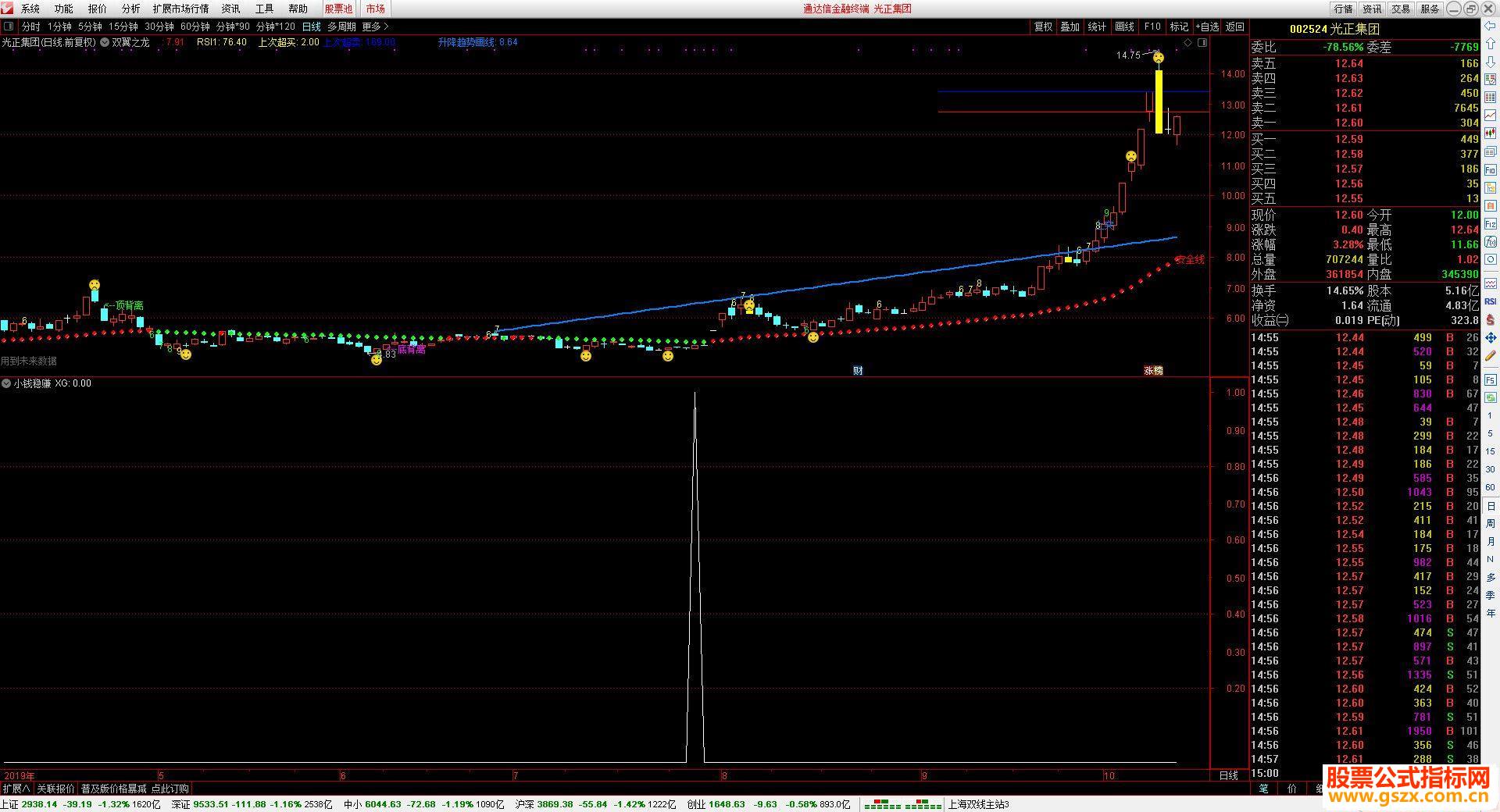Click the down arrow icon for next stock
The height and width of the screenshot is (812, 1500).
(1491, 62)
